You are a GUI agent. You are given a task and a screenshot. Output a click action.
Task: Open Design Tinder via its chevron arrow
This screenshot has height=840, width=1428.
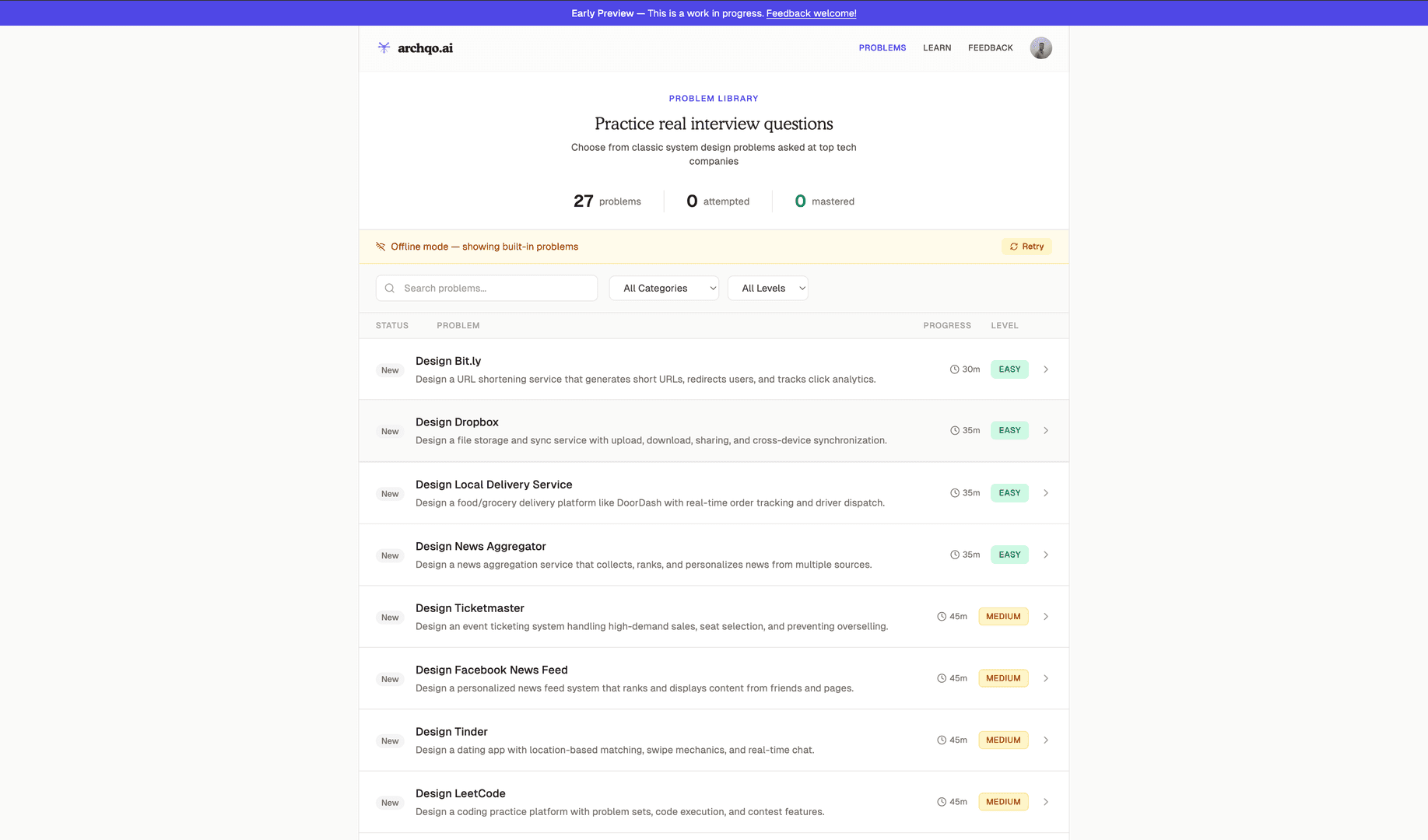point(1046,740)
